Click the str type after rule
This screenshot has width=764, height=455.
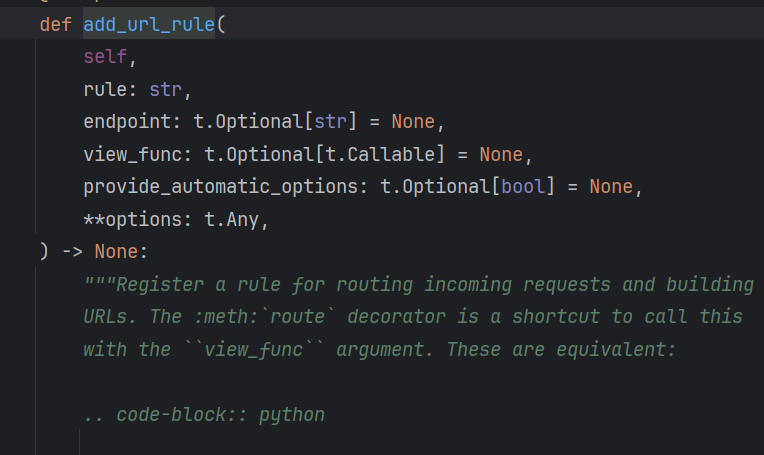(165, 89)
